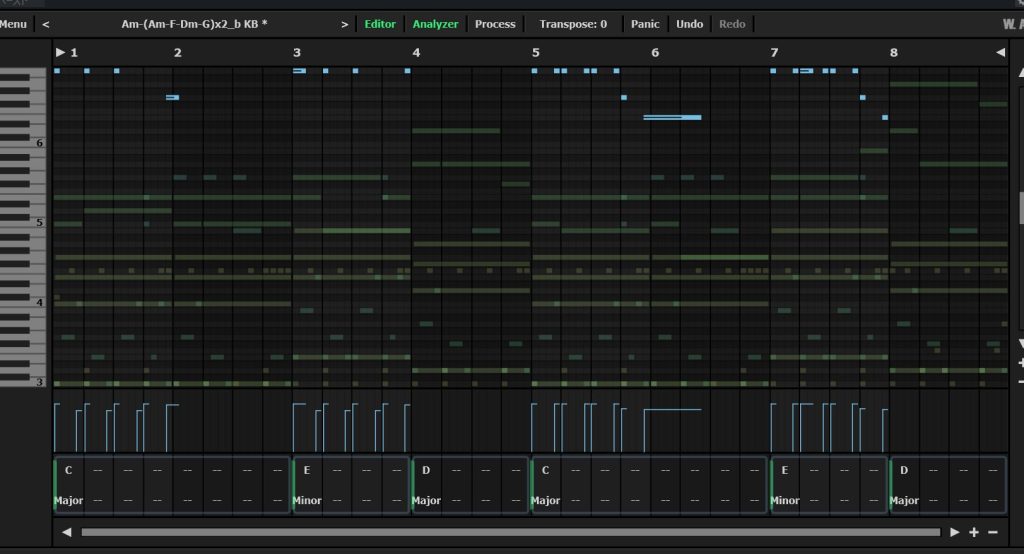Open the Process menu
This screenshot has height=554, width=1024.
click(x=495, y=24)
